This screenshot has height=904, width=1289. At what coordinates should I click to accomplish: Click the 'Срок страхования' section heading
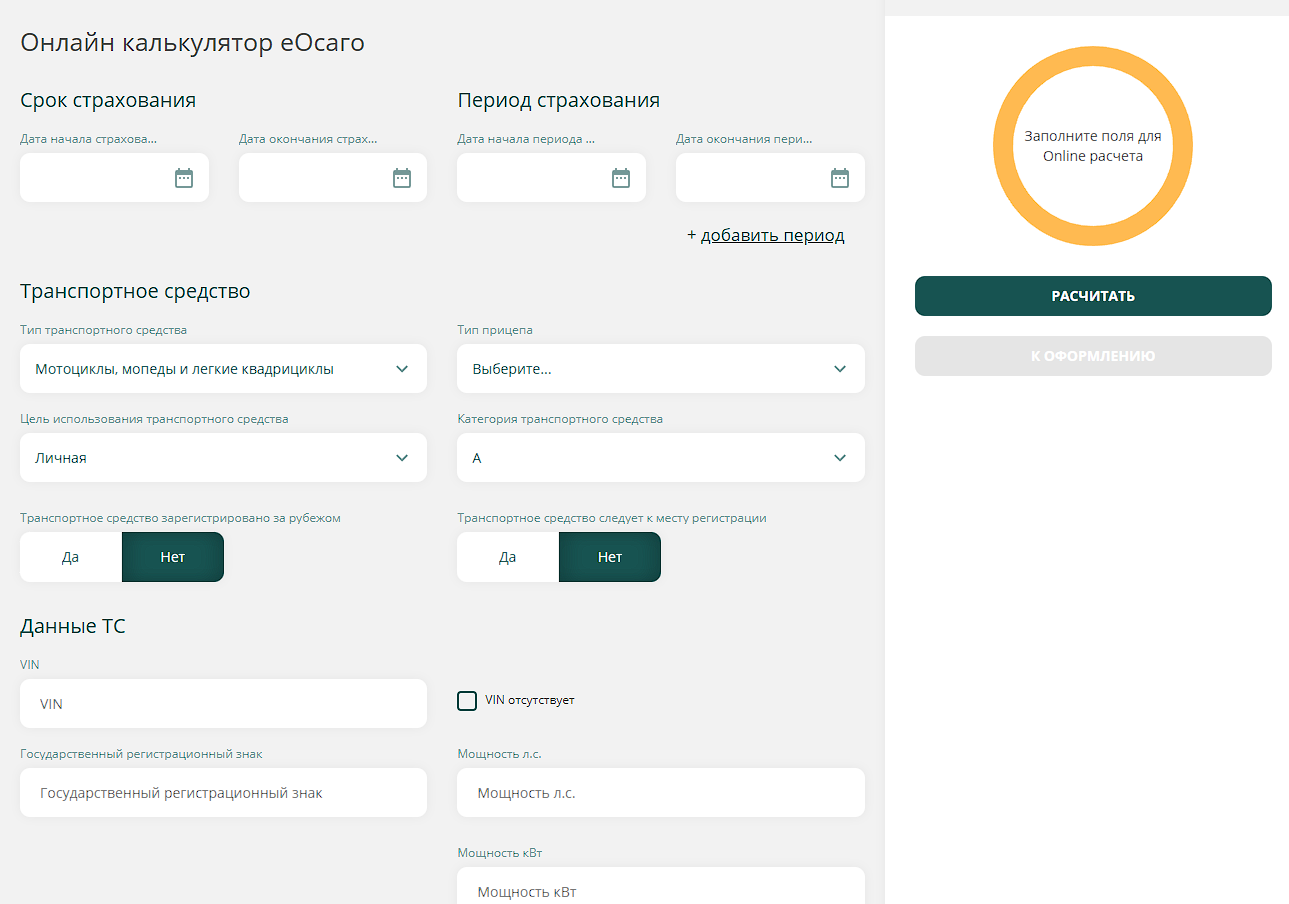click(x=108, y=100)
